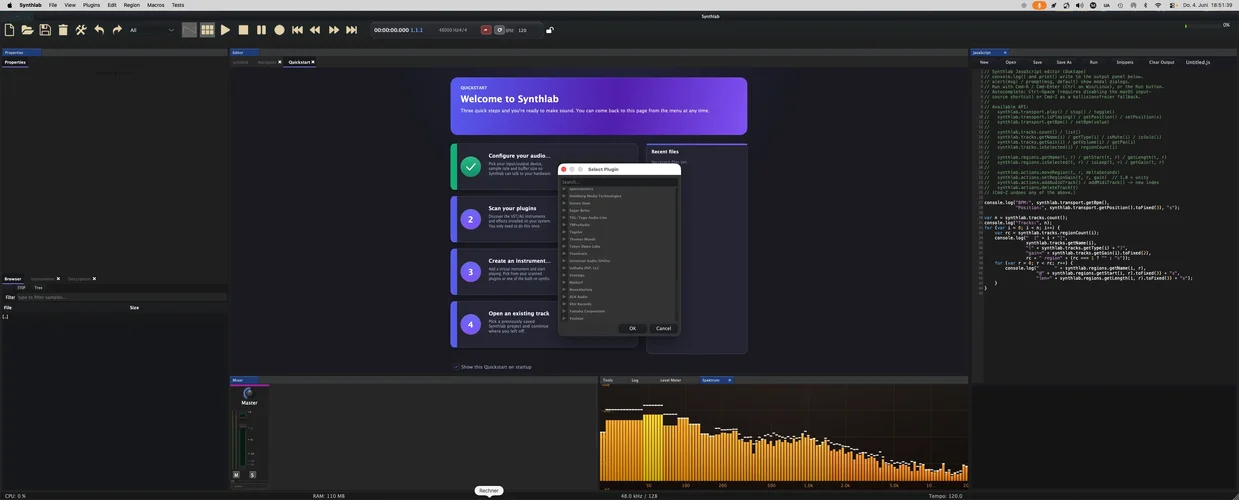Viewport: 1239px width, 500px height.
Task: Start recording with round Record button
Action: coord(279,30)
